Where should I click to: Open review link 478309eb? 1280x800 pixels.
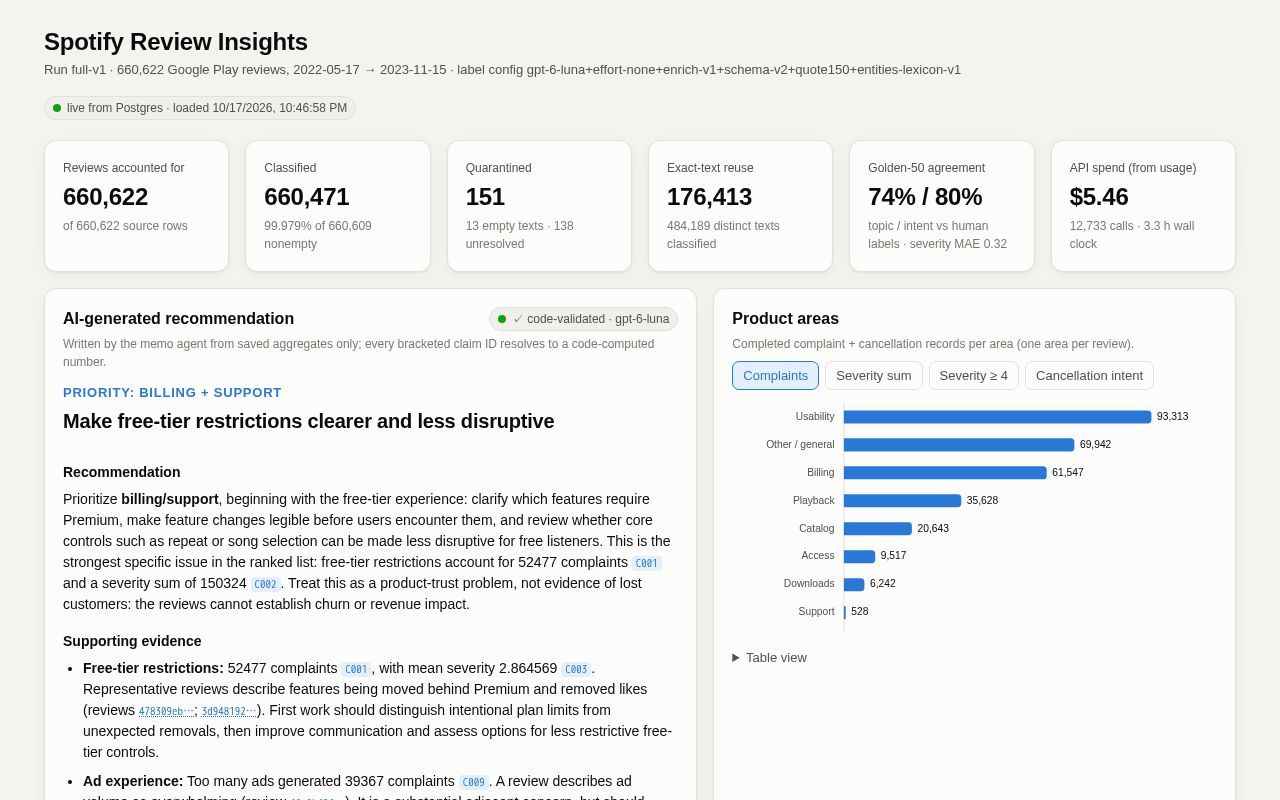coord(166,711)
